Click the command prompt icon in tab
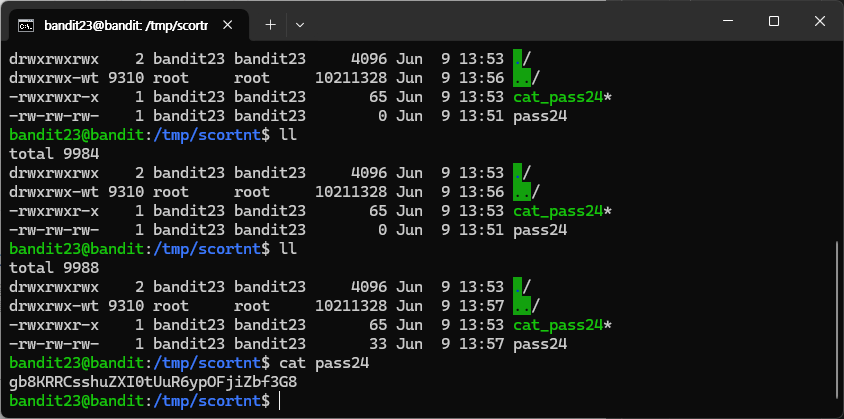 (26, 25)
